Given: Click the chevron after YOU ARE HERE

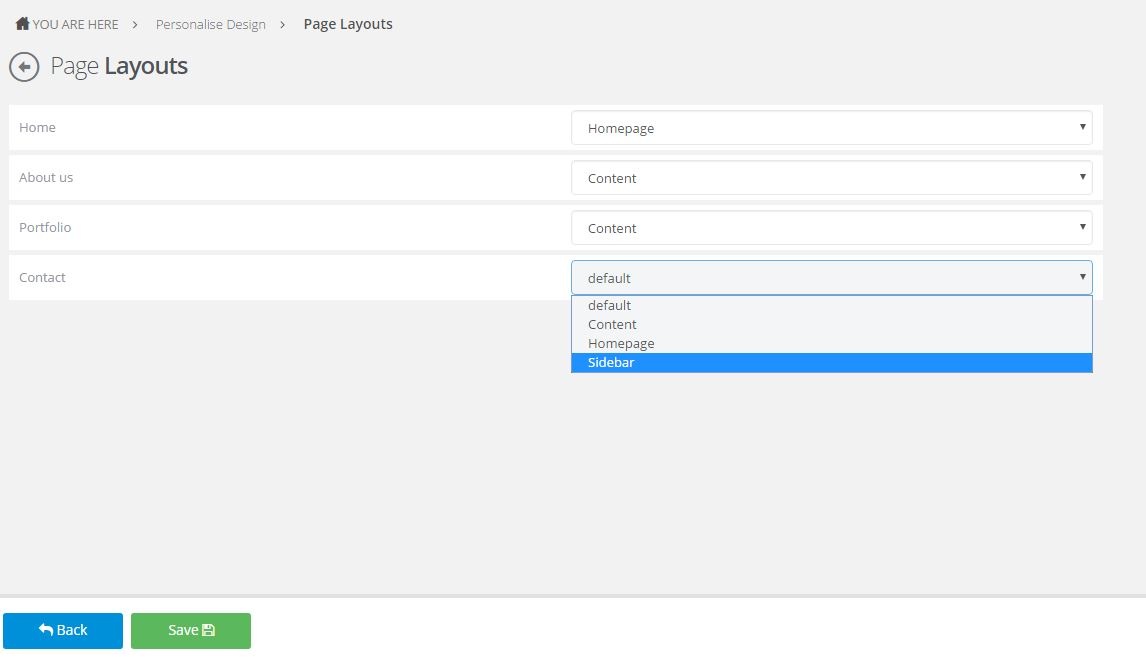Looking at the screenshot, I should 135,24.
